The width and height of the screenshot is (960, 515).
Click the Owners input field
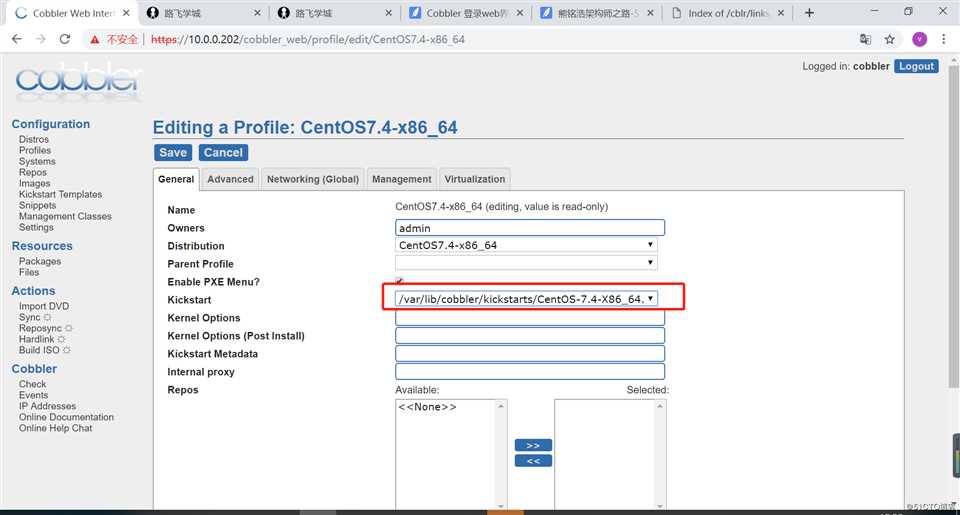[530, 228]
